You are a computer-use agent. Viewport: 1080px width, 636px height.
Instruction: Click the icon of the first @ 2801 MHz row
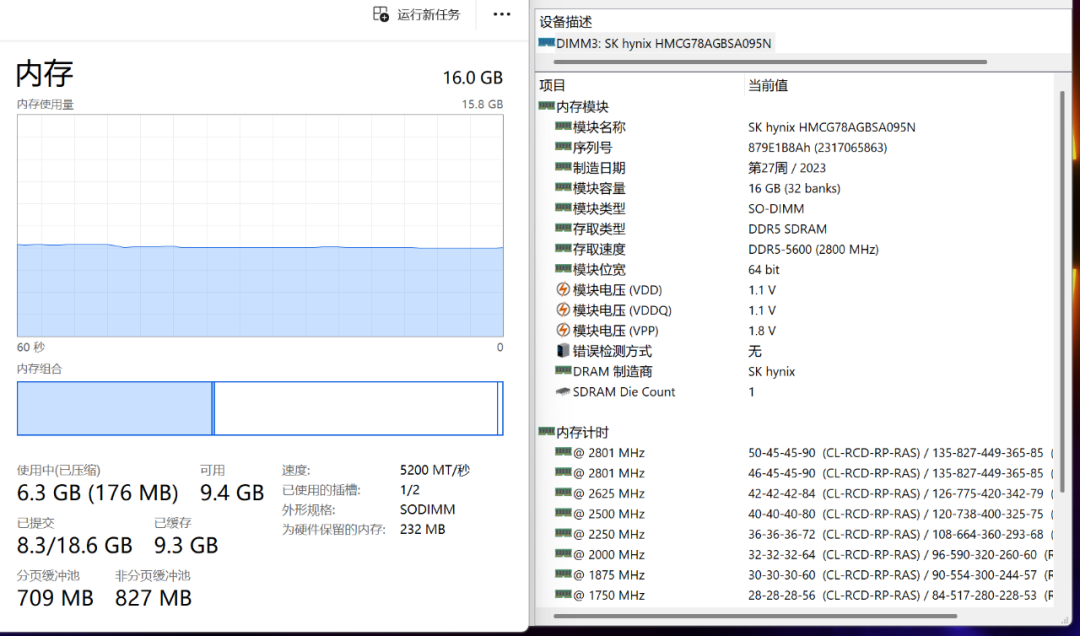click(563, 452)
